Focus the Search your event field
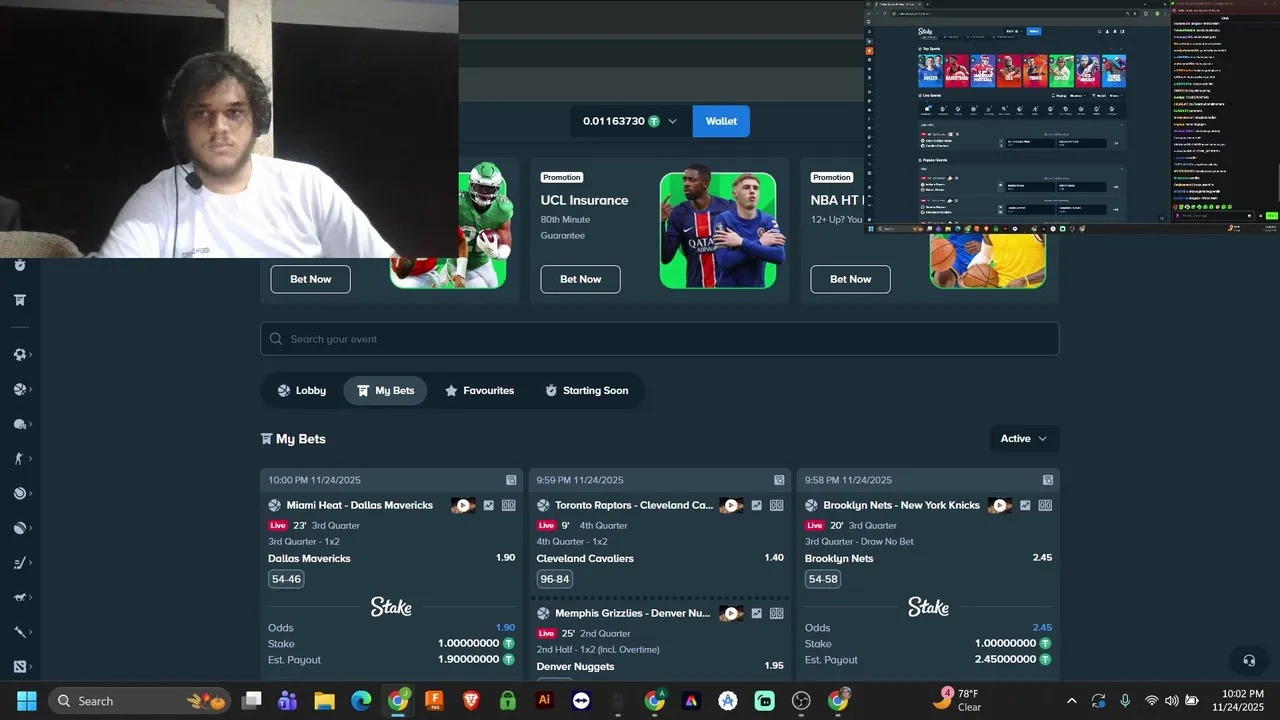This screenshot has height=720, width=1280. click(660, 339)
